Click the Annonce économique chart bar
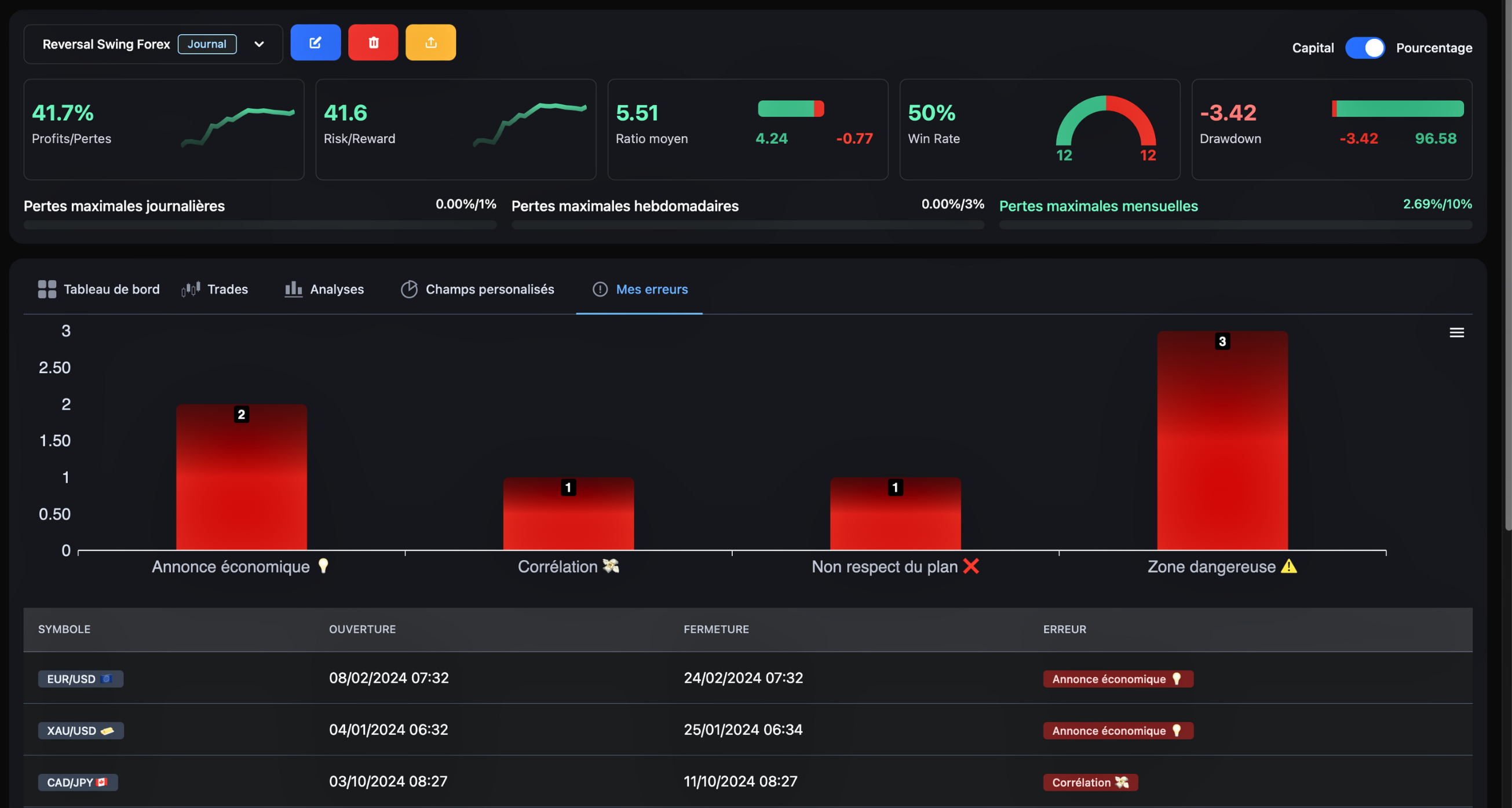 tap(241, 477)
